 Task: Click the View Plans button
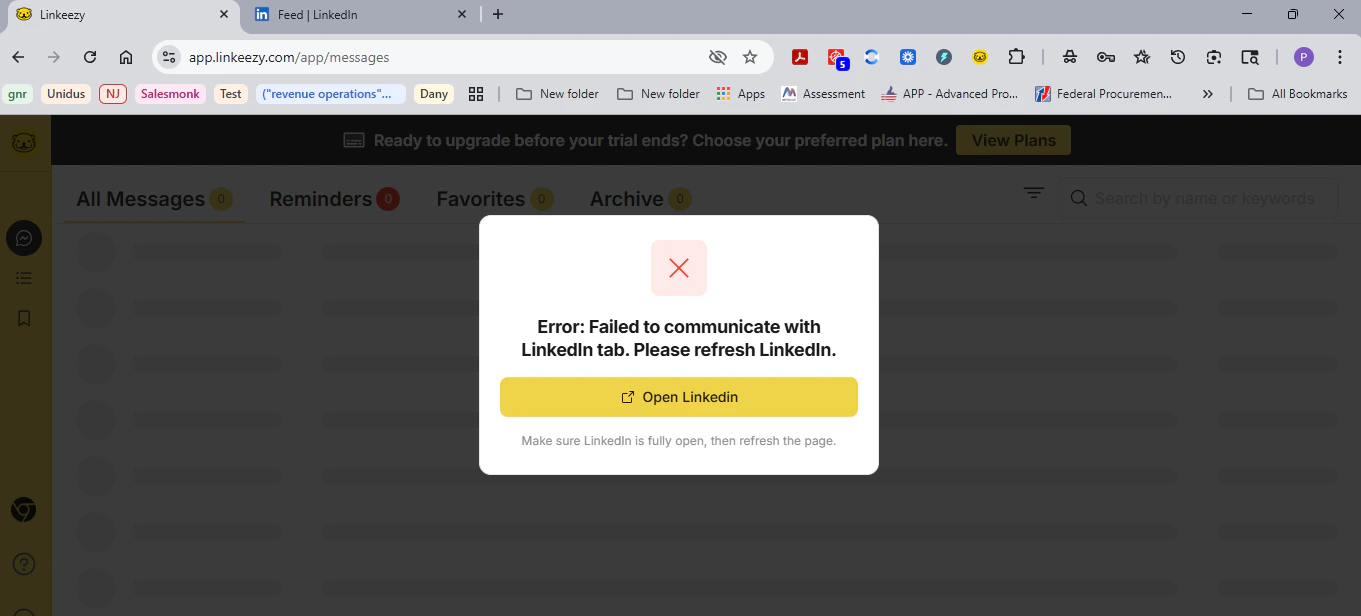(x=1013, y=140)
